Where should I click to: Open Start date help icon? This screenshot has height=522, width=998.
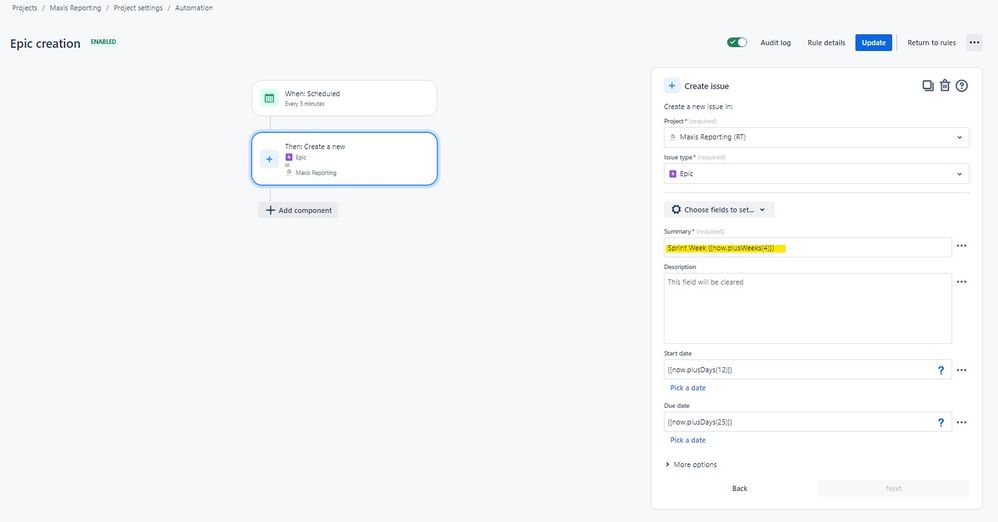click(x=941, y=370)
